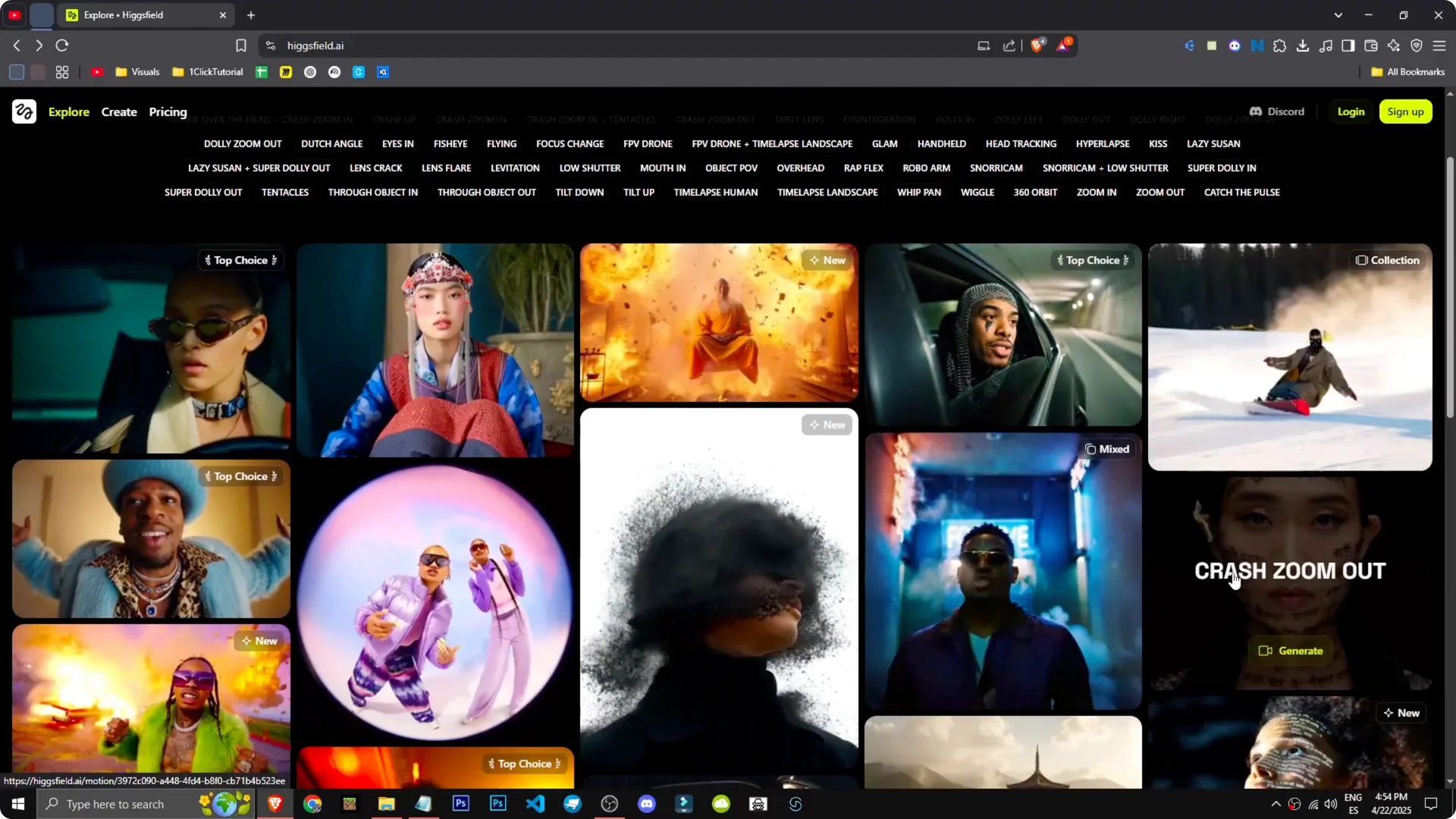The width and height of the screenshot is (1456, 819).
Task: Open the tab search chevron dropdown
Action: [1339, 14]
